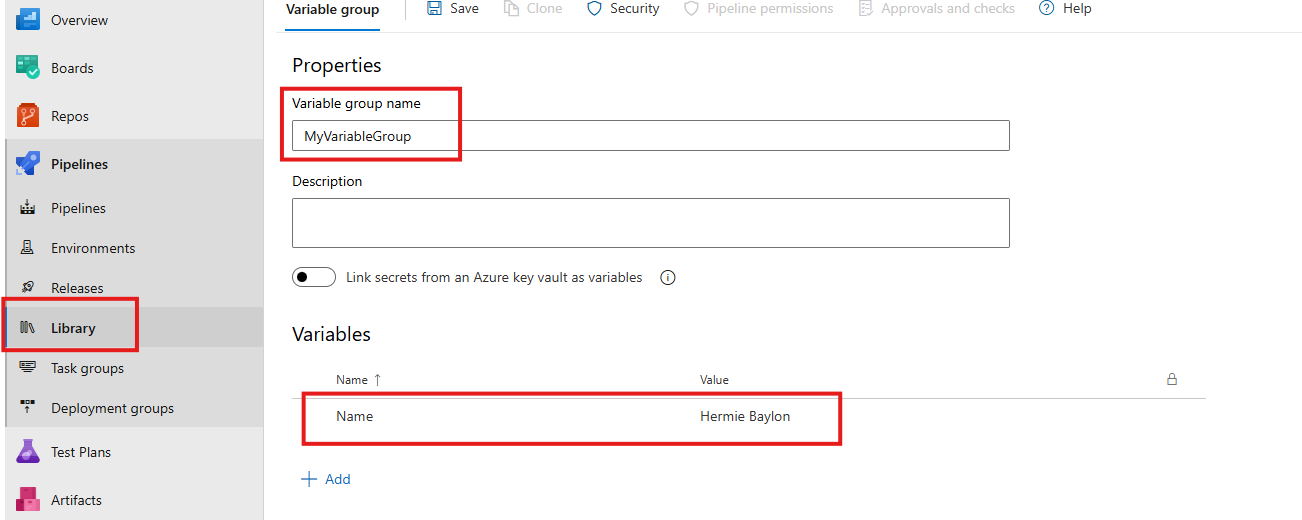Click the Save button label
1302x520 pixels.
coord(464,8)
